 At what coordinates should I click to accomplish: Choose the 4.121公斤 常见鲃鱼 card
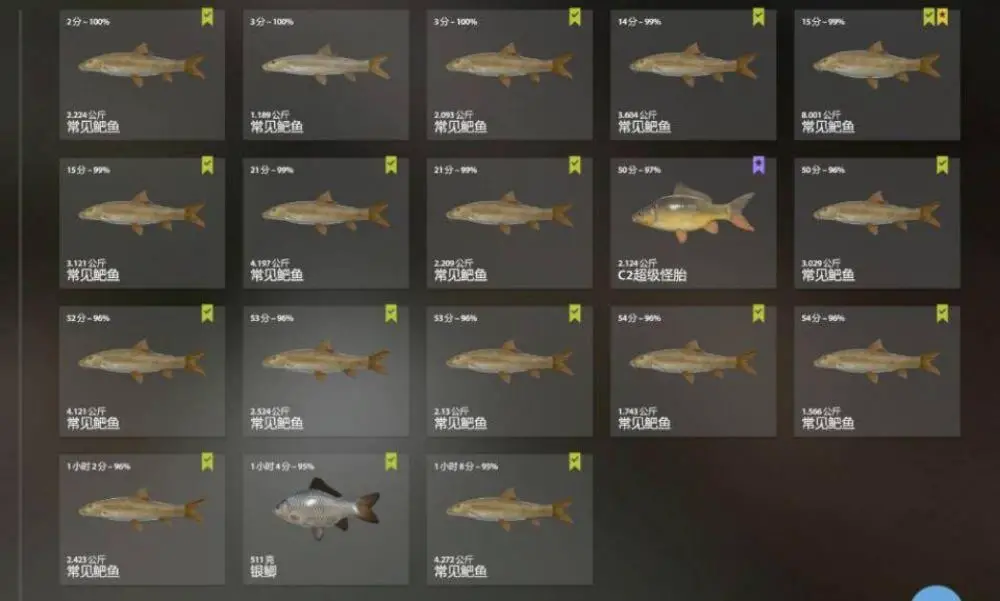click(142, 371)
